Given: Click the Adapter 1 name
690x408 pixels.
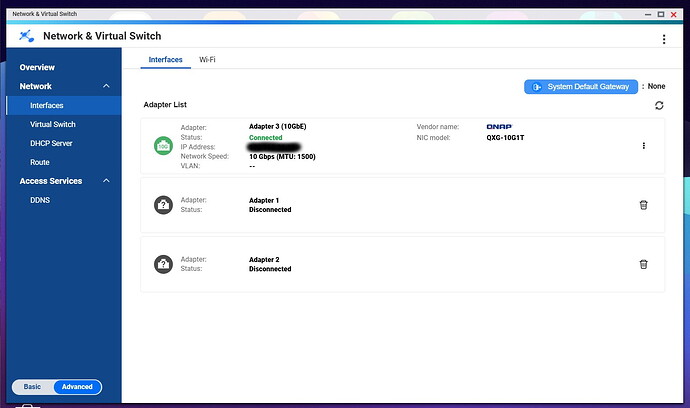Looking at the screenshot, I should point(264,201).
